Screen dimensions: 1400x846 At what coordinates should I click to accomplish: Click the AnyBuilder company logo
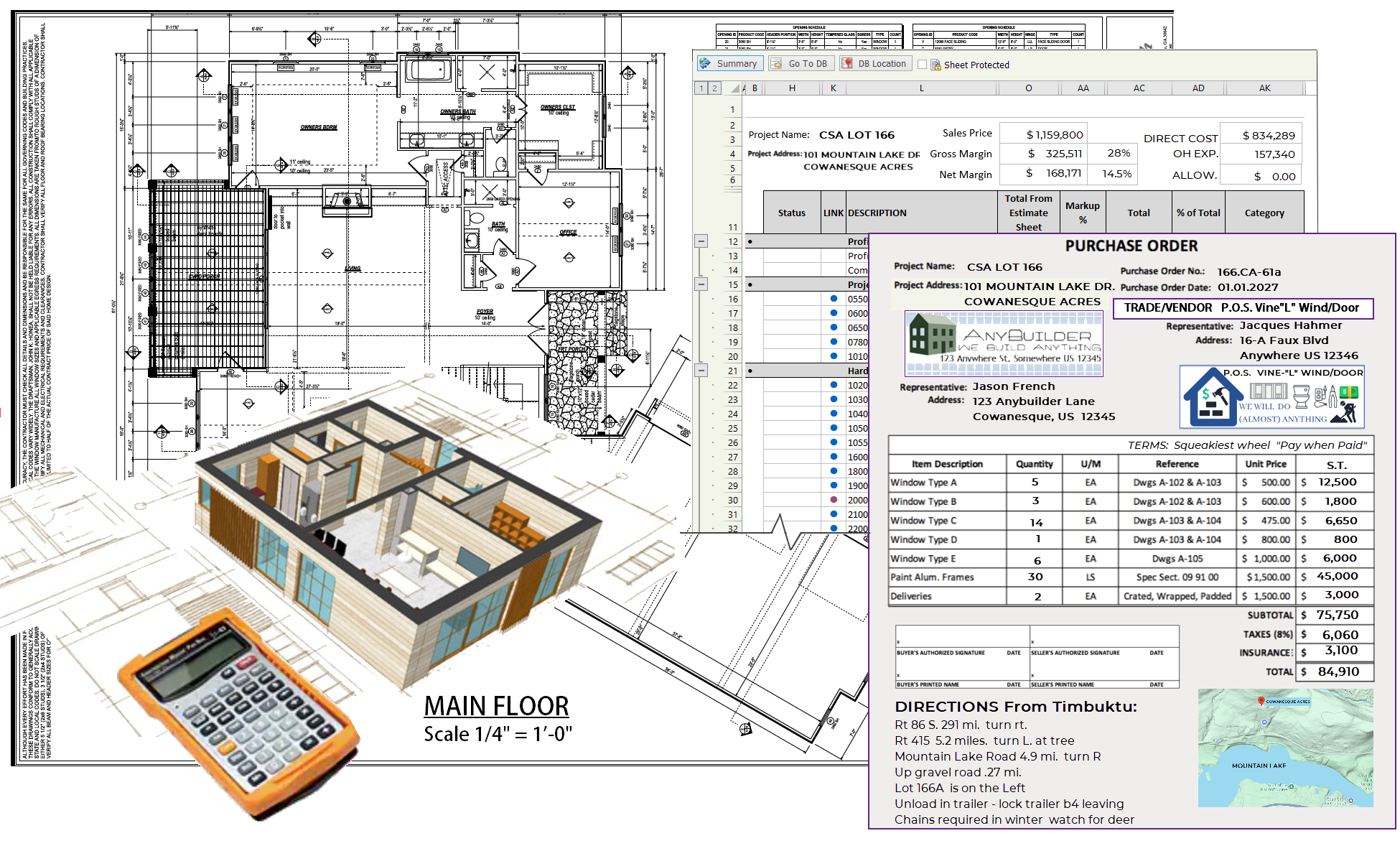(x=1004, y=344)
